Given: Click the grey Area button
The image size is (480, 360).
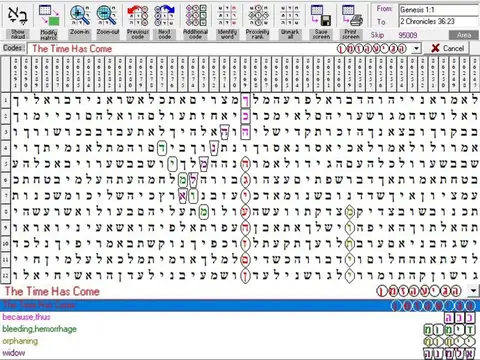Looking at the screenshot, I should [464, 35].
